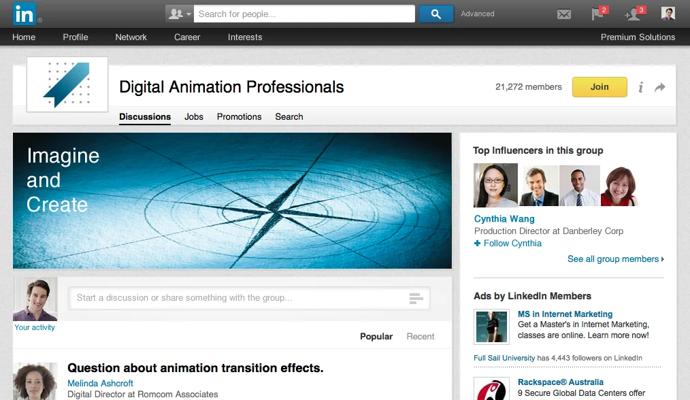Image resolution: width=690 pixels, height=400 pixels.
Task: Open MS in Internet Marketing ad
Action: pos(565,314)
